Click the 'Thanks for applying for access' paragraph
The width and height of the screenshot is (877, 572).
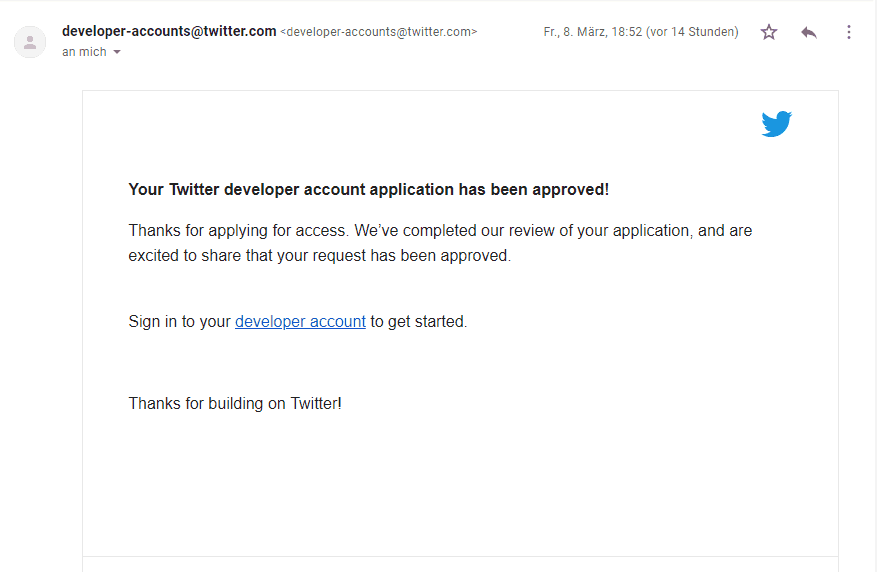tap(440, 243)
